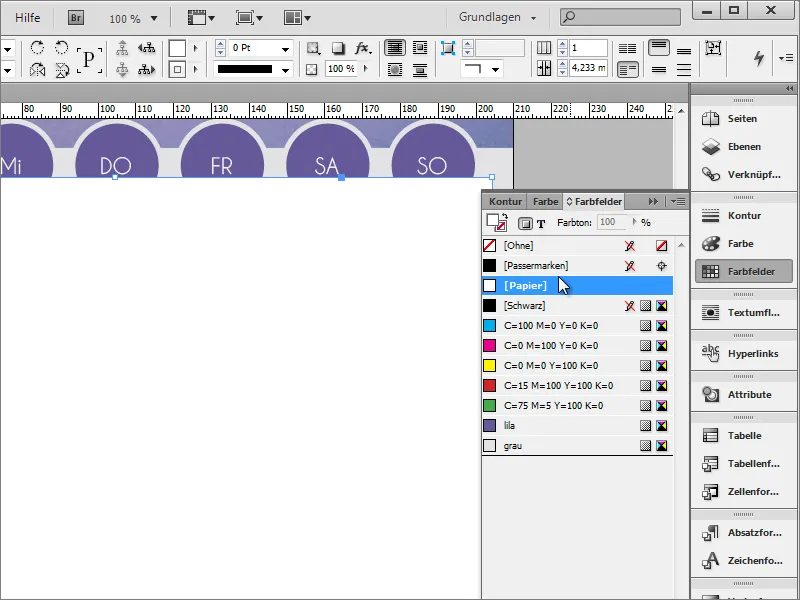Viewport: 800px width, 600px height.
Task: Open the Textumfluss panel
Action: point(743,312)
